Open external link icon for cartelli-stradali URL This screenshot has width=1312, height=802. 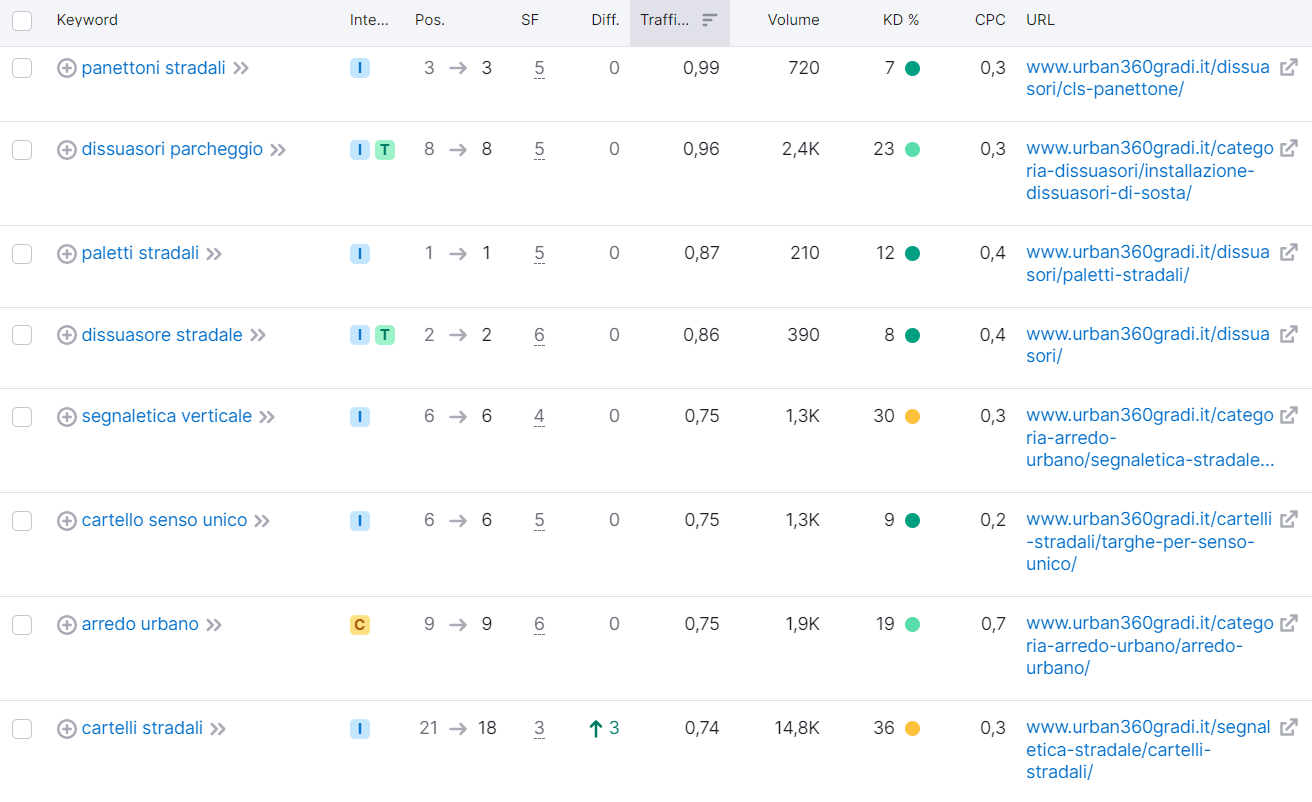click(1289, 728)
